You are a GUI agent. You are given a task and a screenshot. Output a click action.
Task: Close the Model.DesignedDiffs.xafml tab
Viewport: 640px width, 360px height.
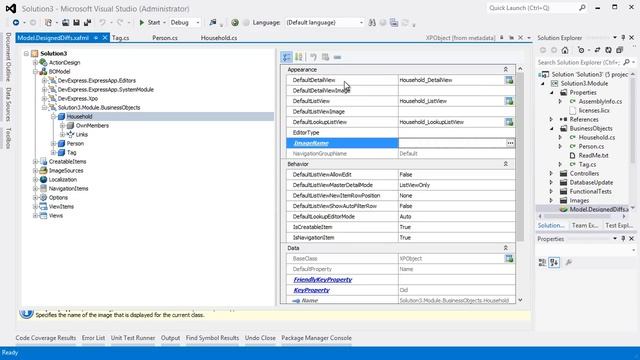105,38
